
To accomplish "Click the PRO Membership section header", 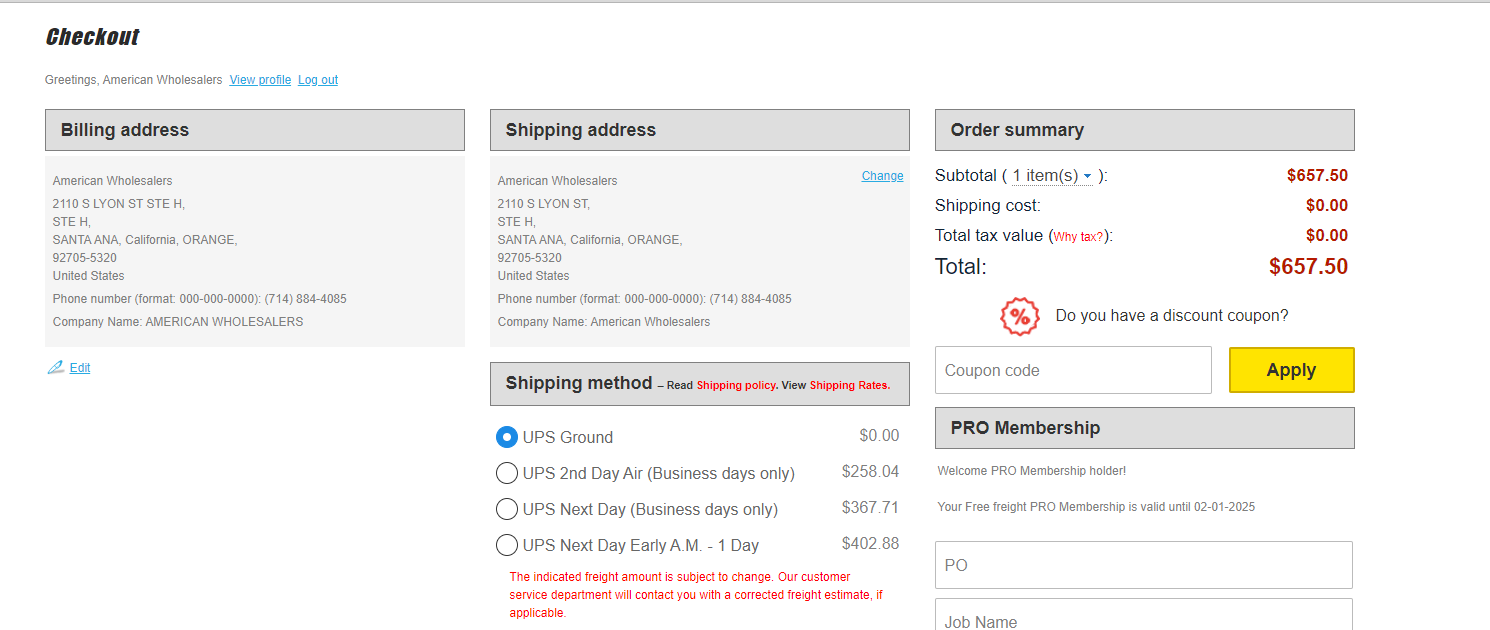I will click(1145, 428).
